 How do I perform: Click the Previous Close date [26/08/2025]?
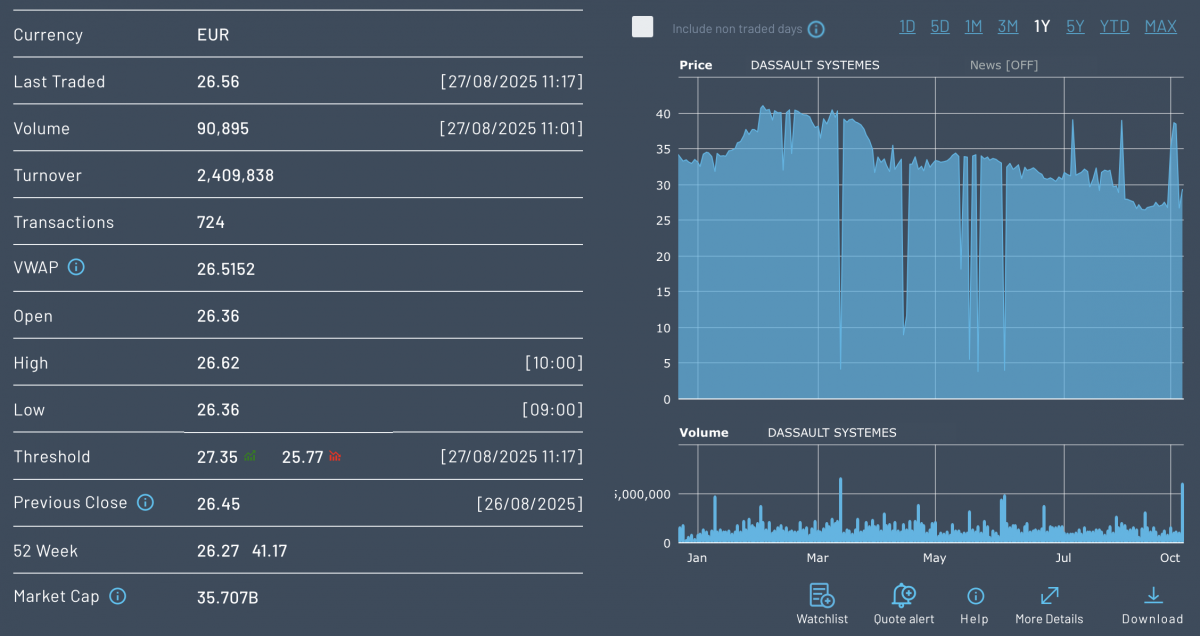[x=530, y=503]
